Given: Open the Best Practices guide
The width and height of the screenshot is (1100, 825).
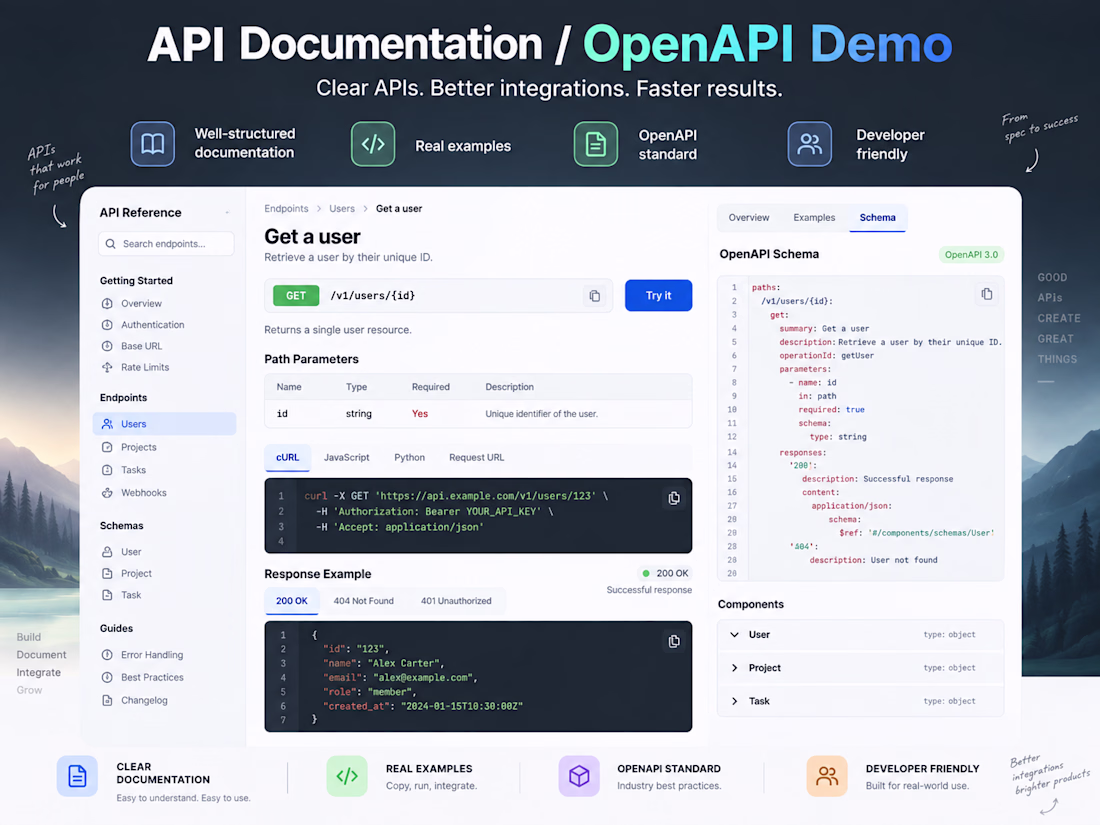Looking at the screenshot, I should click(x=152, y=677).
